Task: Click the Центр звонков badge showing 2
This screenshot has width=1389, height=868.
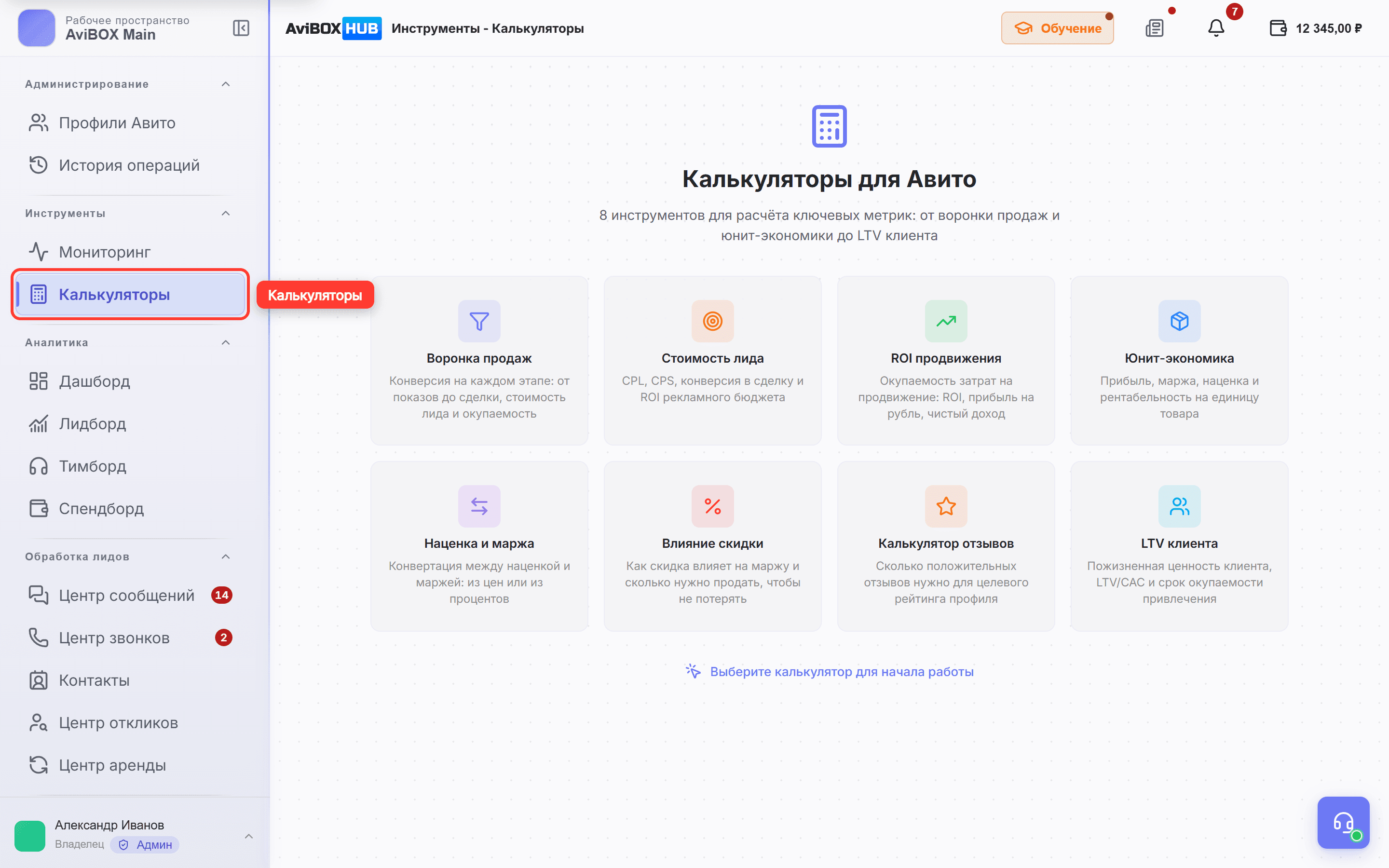Action: (x=224, y=638)
